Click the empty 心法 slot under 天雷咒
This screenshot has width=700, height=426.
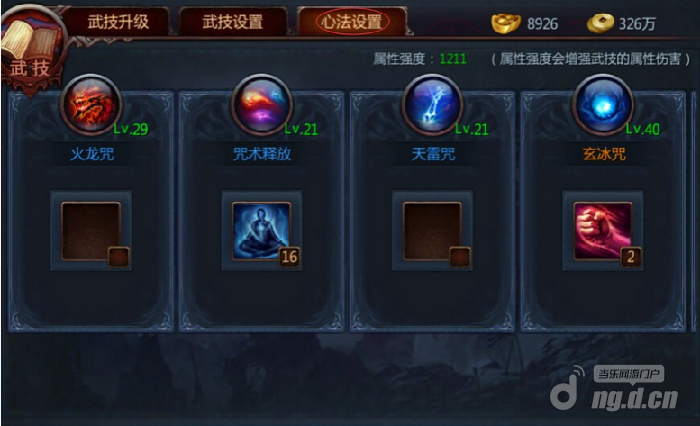(432, 231)
